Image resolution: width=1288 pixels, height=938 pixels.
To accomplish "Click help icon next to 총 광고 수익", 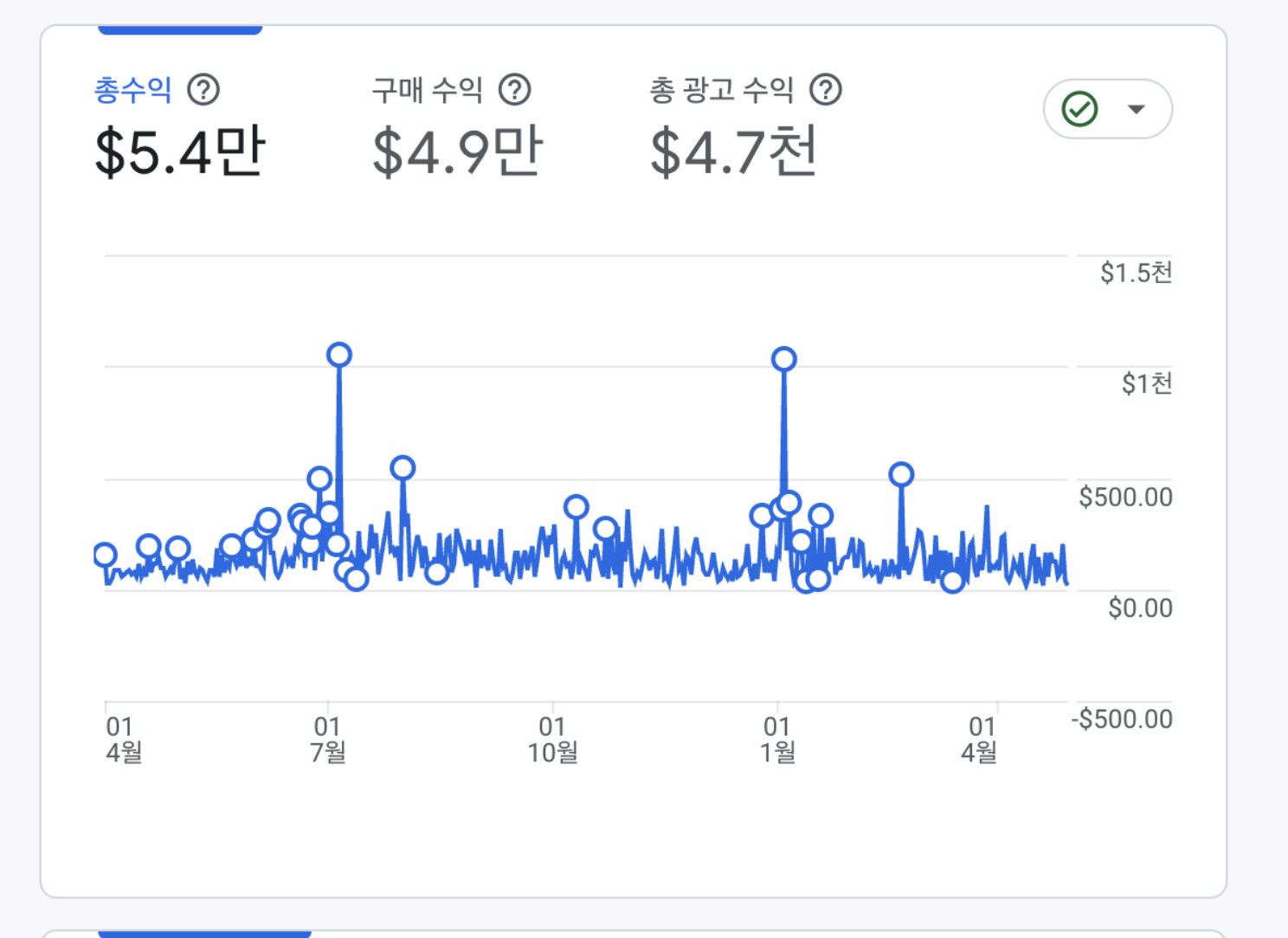I will pyautogui.click(x=826, y=89).
